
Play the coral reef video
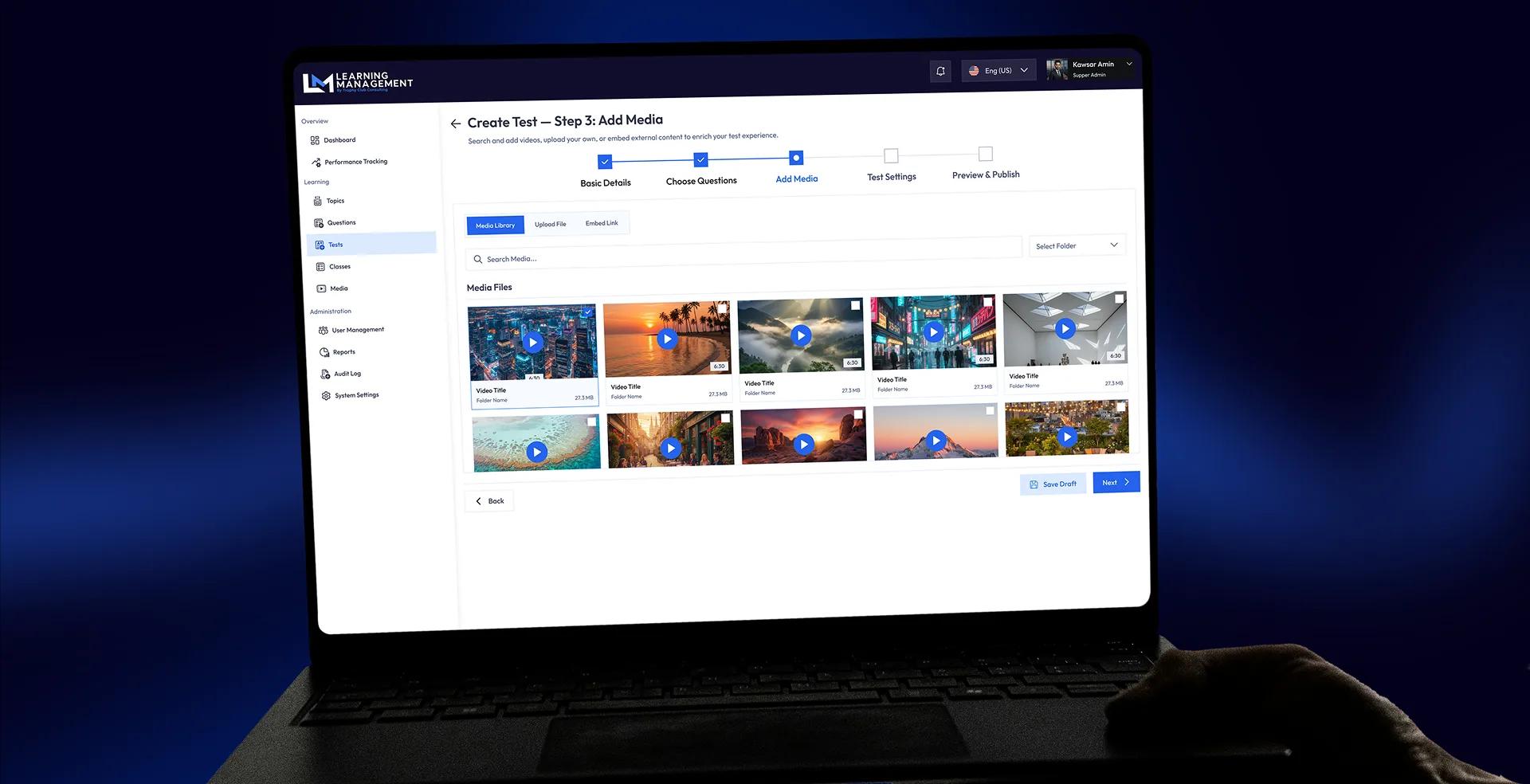point(536,452)
